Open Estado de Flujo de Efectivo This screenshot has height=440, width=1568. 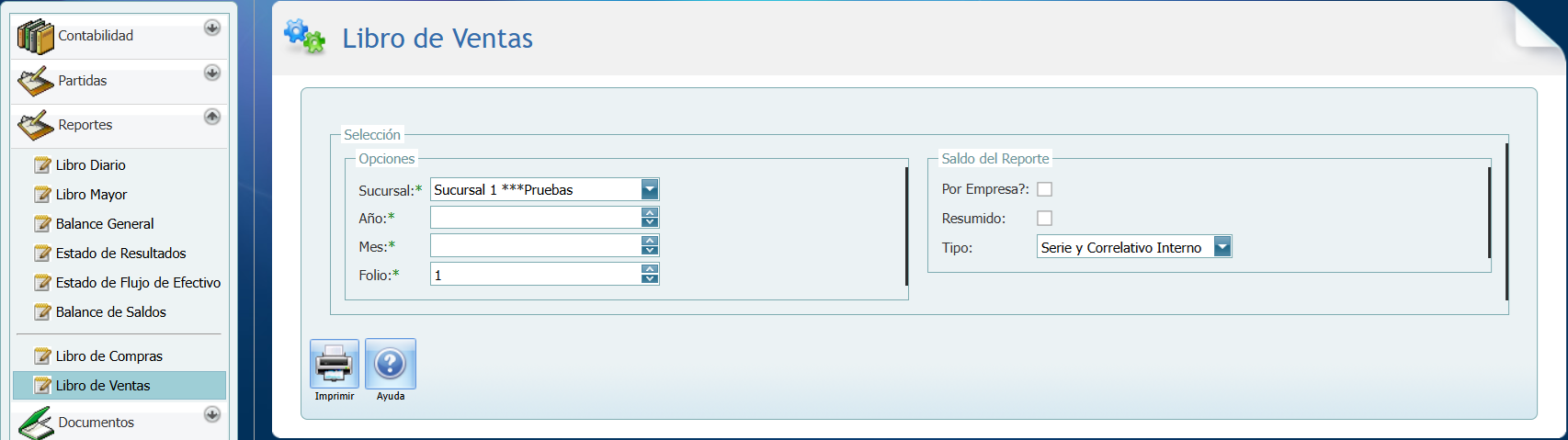pos(138,283)
